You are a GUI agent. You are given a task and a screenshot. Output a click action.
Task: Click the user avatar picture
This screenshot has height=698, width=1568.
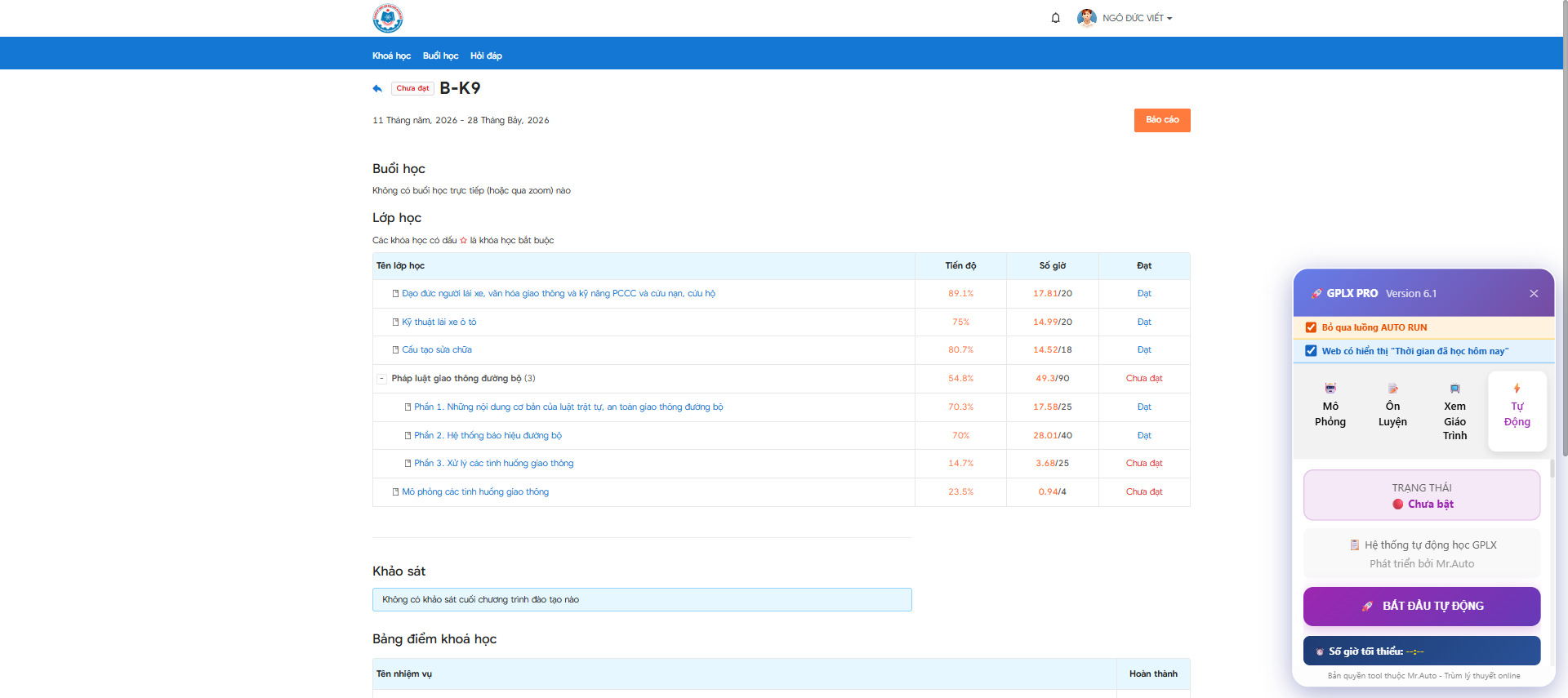tap(1086, 18)
